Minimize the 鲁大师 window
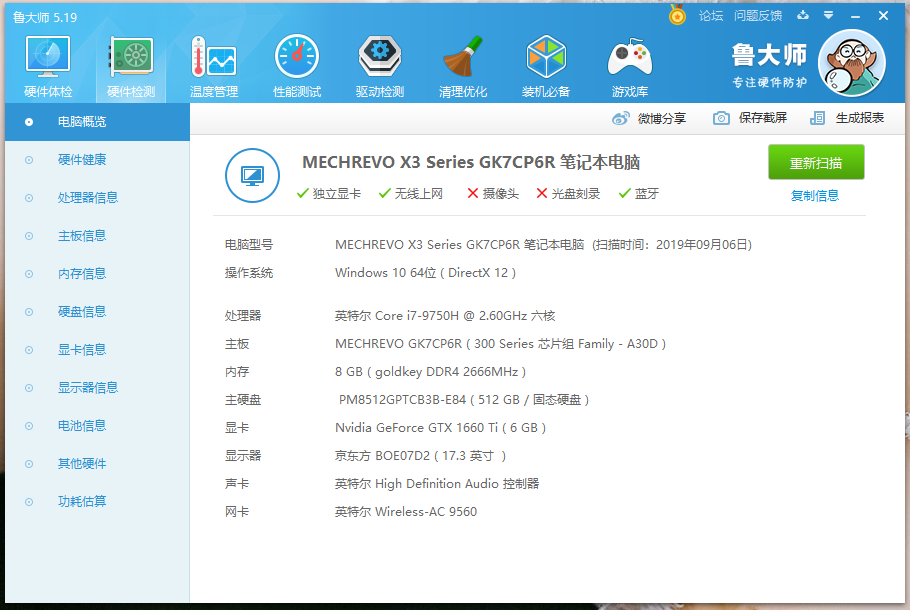Image resolution: width=910 pixels, height=610 pixels. tap(855, 16)
